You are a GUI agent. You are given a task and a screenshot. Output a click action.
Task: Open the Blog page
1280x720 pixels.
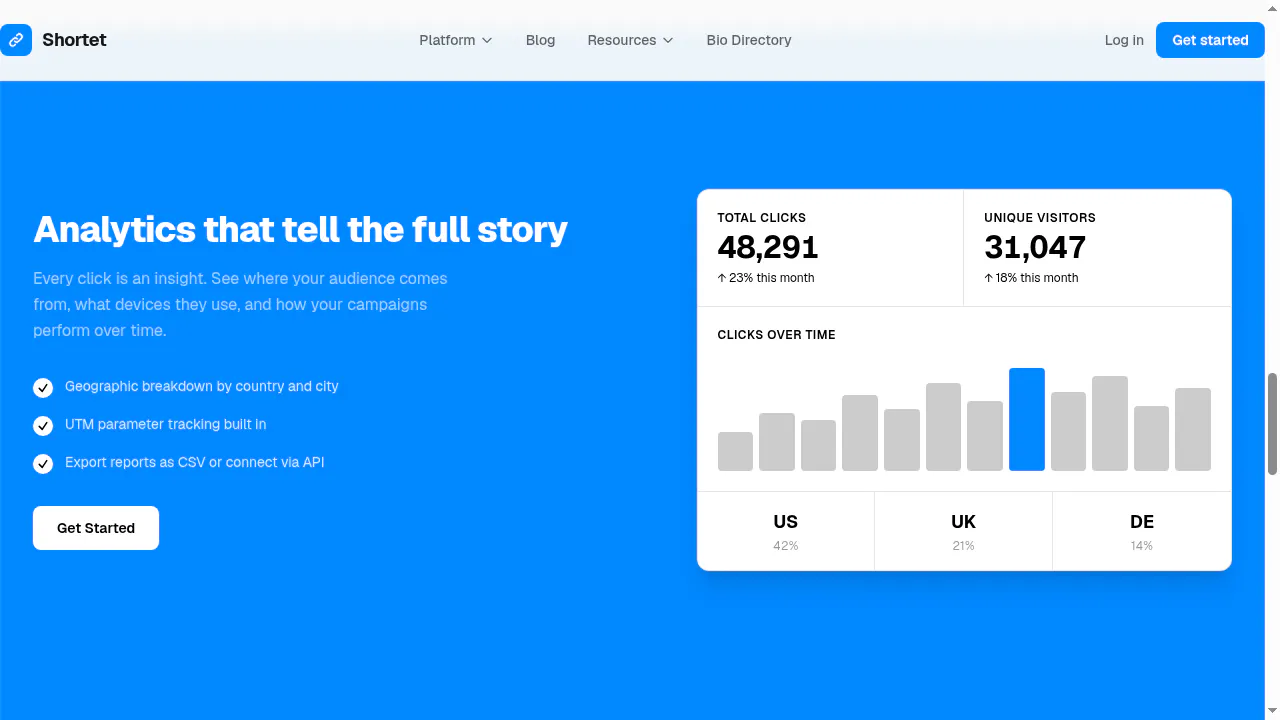click(540, 40)
